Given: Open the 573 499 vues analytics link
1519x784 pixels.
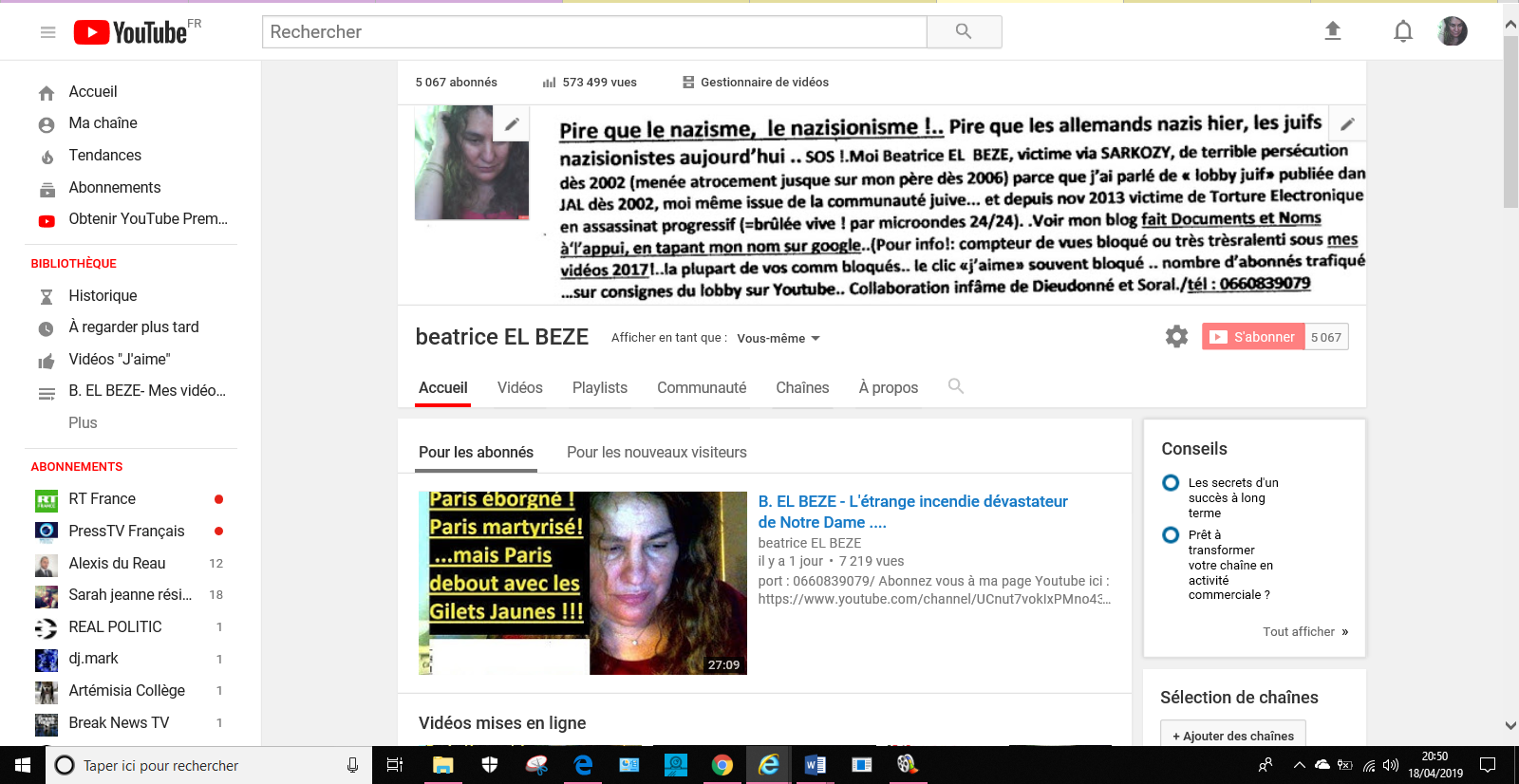Looking at the screenshot, I should [590, 83].
